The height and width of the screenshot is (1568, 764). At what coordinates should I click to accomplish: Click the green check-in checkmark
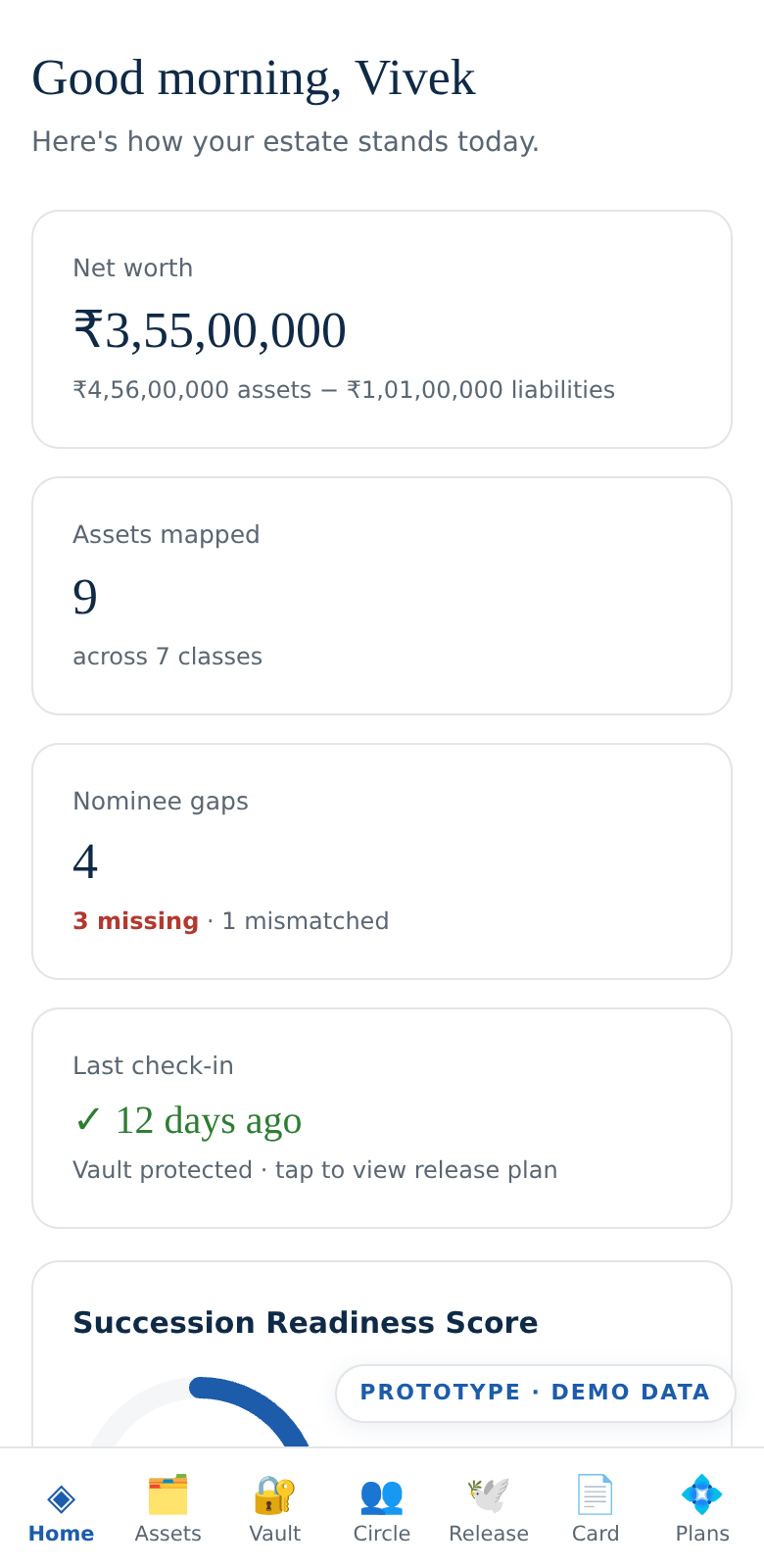coord(88,1120)
